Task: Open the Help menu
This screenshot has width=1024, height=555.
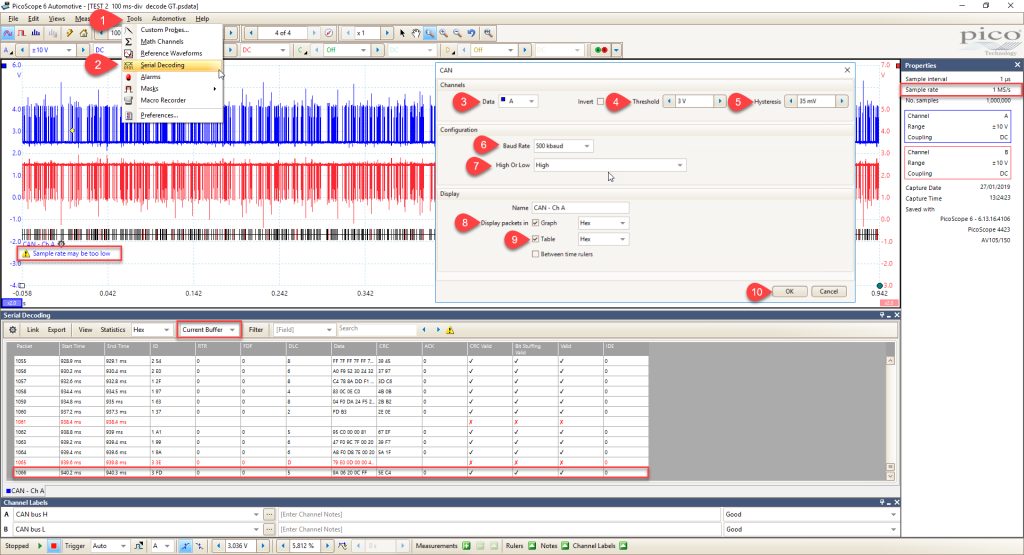Action: coord(202,18)
